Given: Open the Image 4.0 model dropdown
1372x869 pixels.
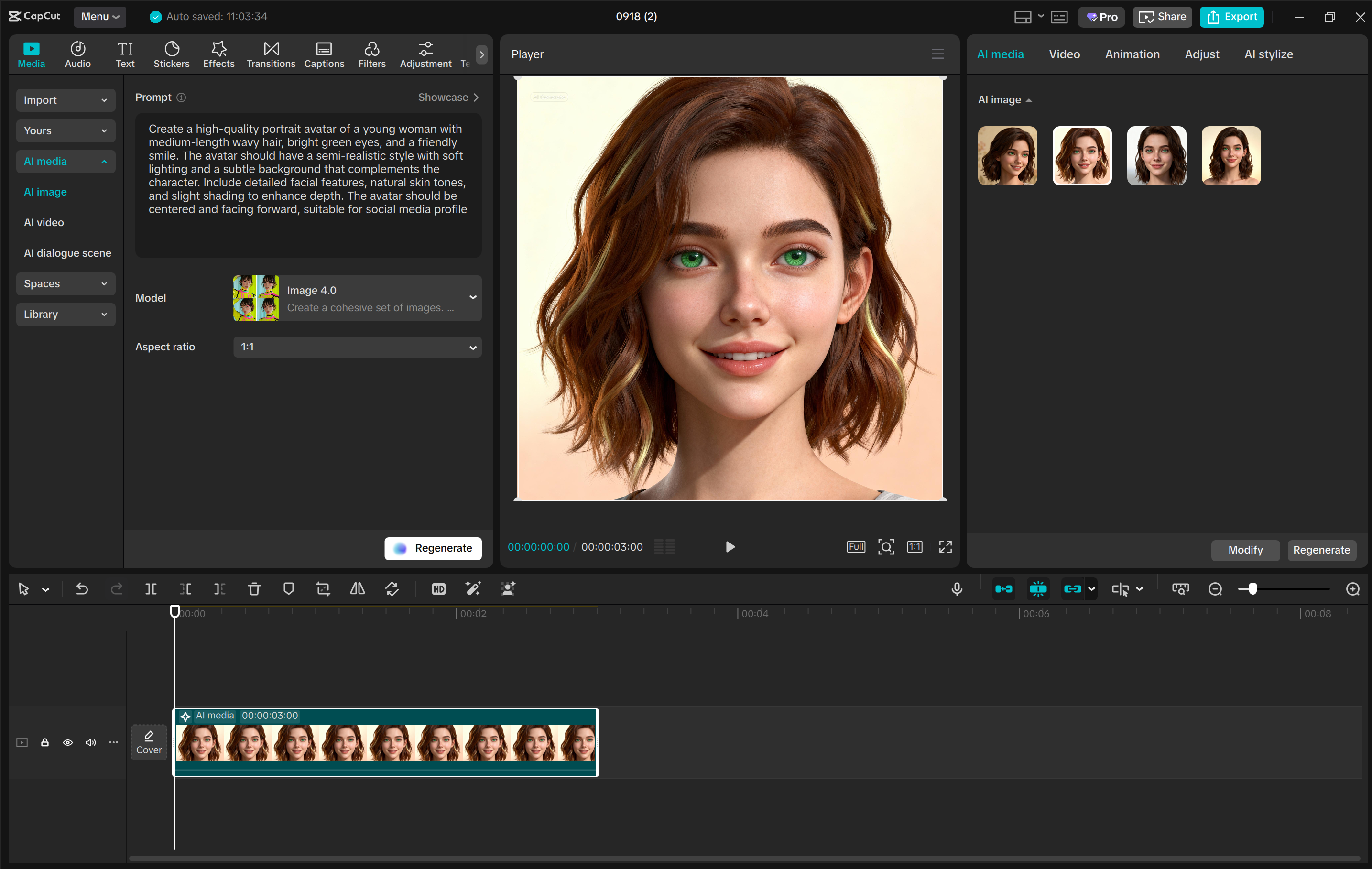Looking at the screenshot, I should (x=357, y=299).
